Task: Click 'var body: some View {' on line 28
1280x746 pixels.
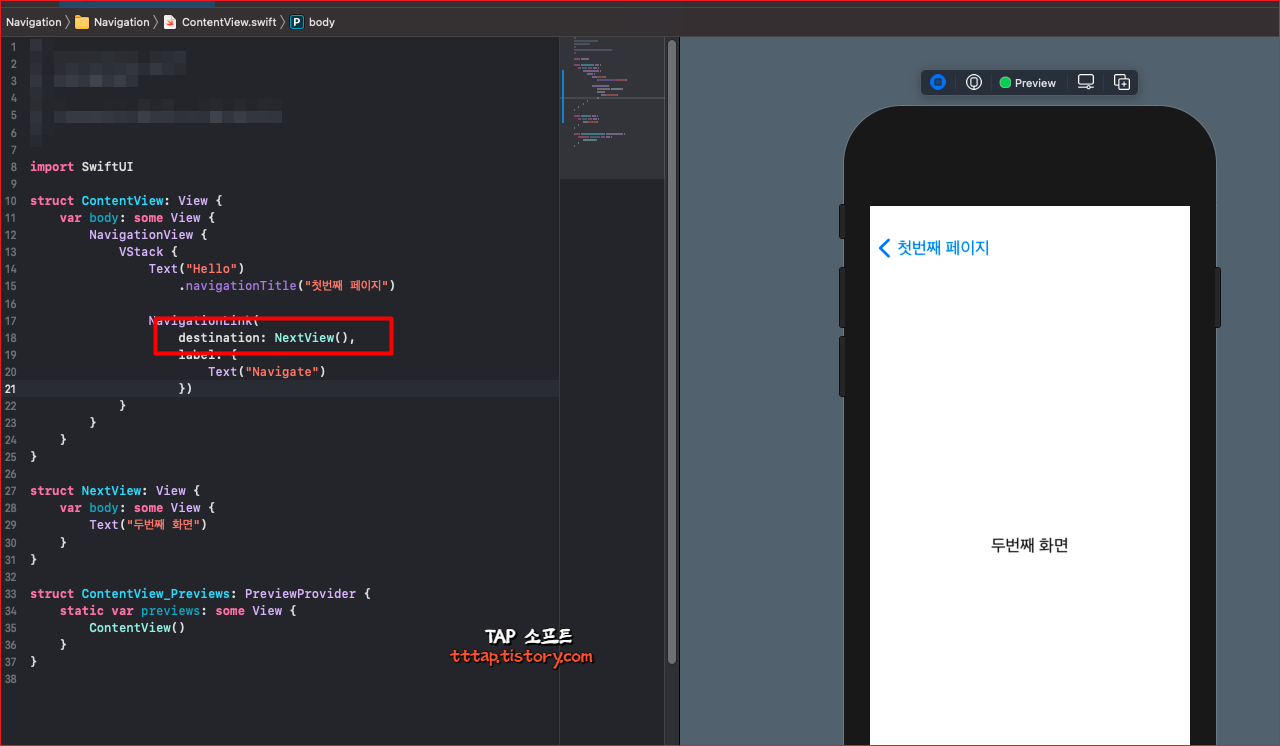Action: [x=137, y=508]
